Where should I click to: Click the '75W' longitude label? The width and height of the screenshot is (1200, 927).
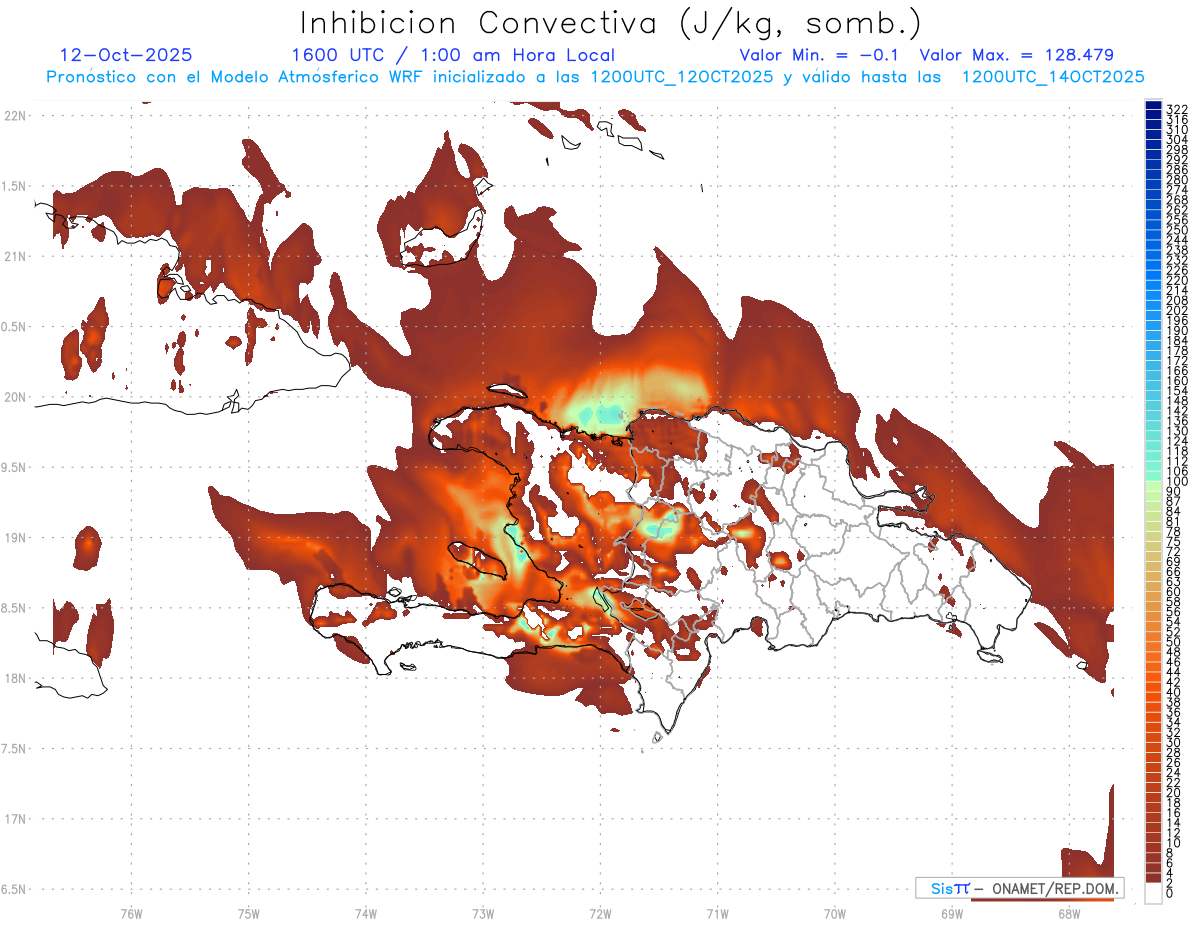[x=249, y=913]
